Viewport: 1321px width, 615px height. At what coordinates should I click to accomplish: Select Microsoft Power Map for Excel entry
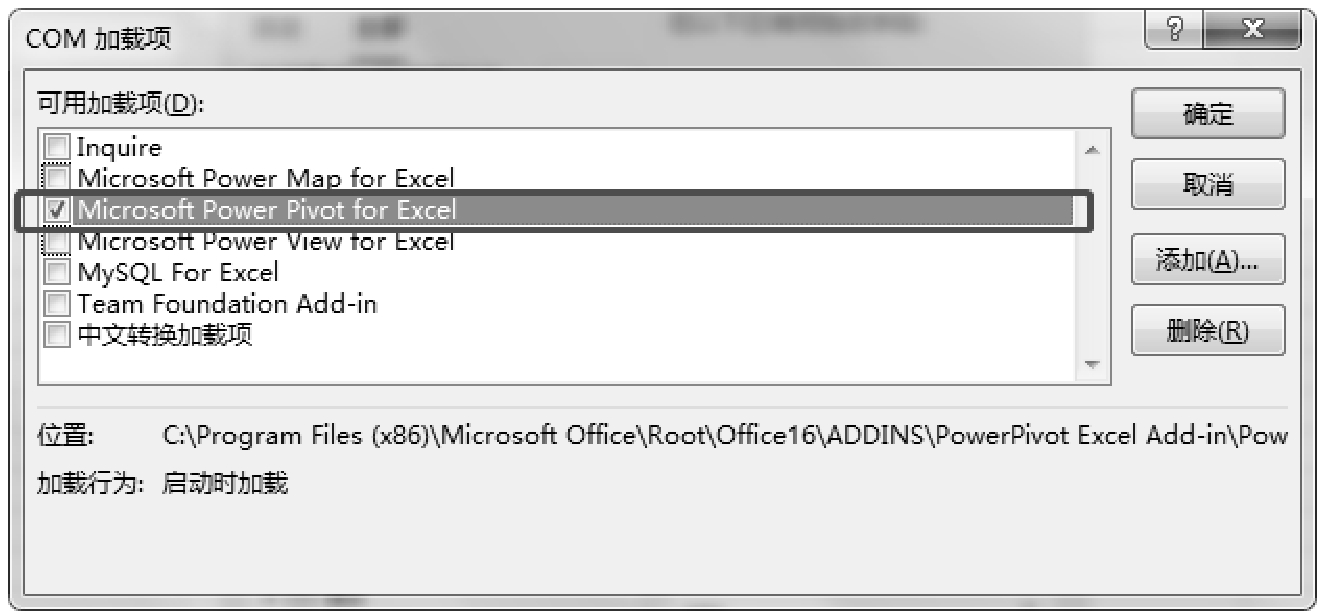(x=266, y=178)
